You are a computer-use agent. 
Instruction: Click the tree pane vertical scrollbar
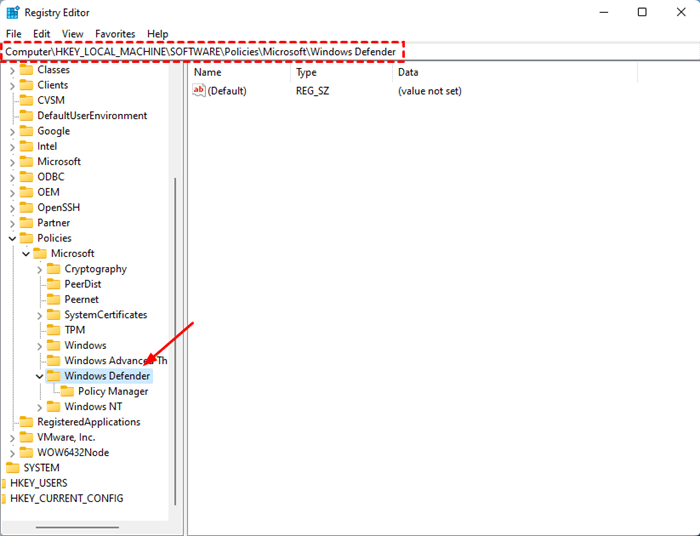(x=175, y=341)
